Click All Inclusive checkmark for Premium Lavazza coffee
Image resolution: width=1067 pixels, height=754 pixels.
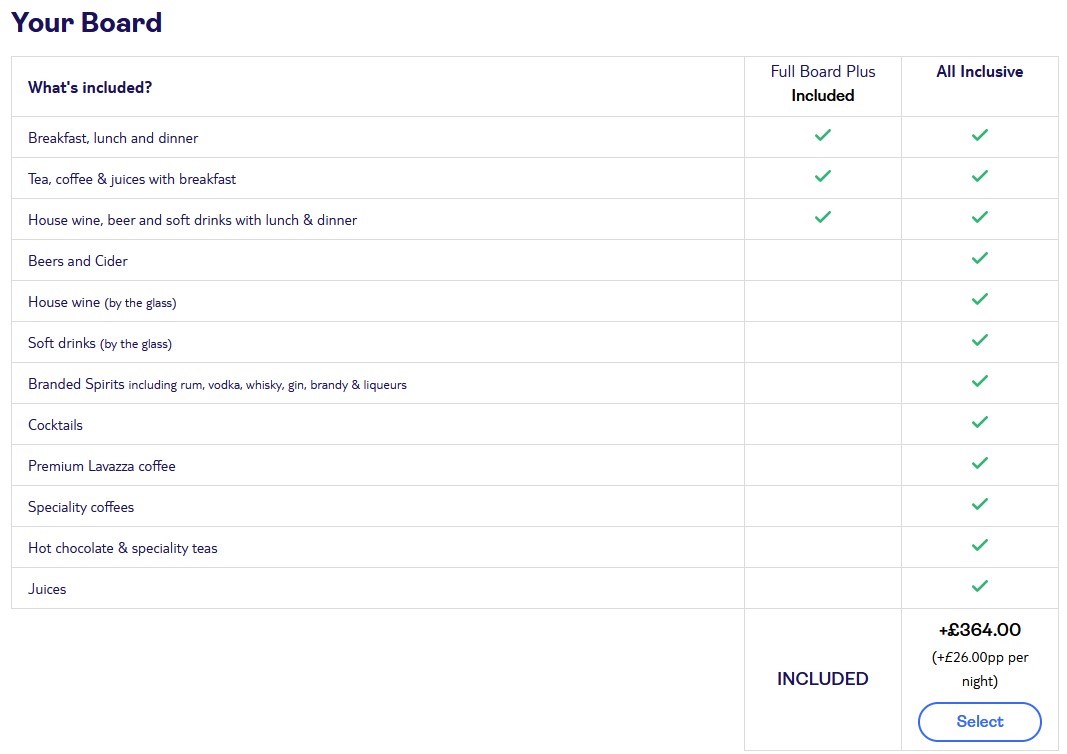click(980, 463)
